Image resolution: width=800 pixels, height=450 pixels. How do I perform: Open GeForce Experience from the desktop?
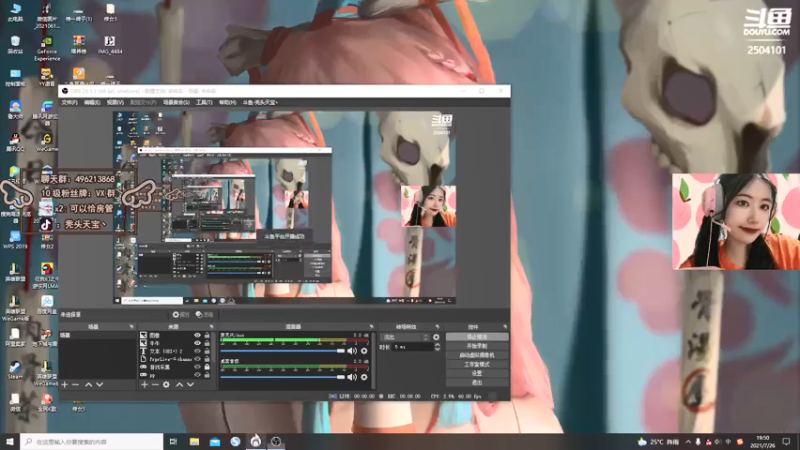click(x=47, y=48)
